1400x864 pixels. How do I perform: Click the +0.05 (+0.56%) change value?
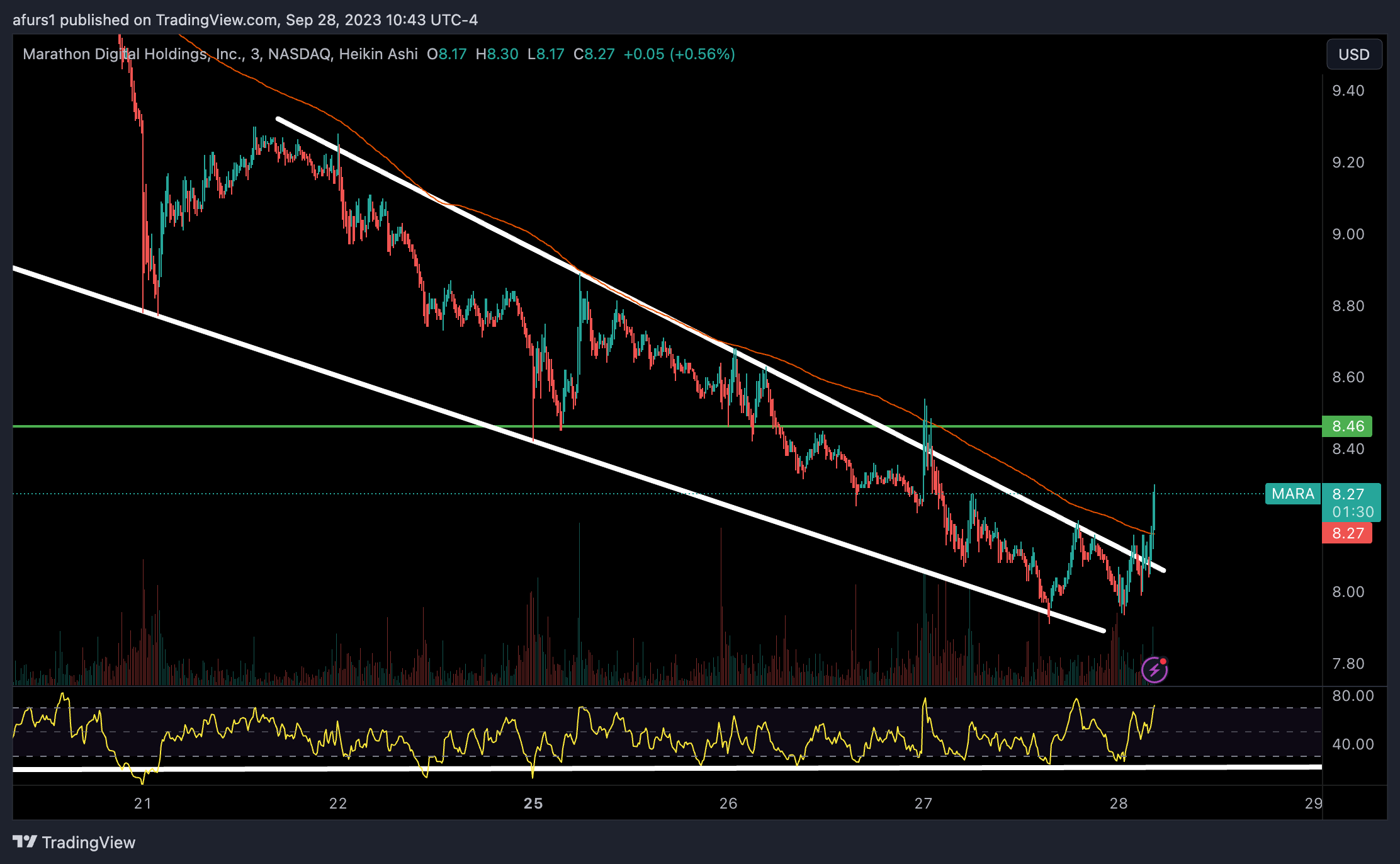click(x=679, y=54)
